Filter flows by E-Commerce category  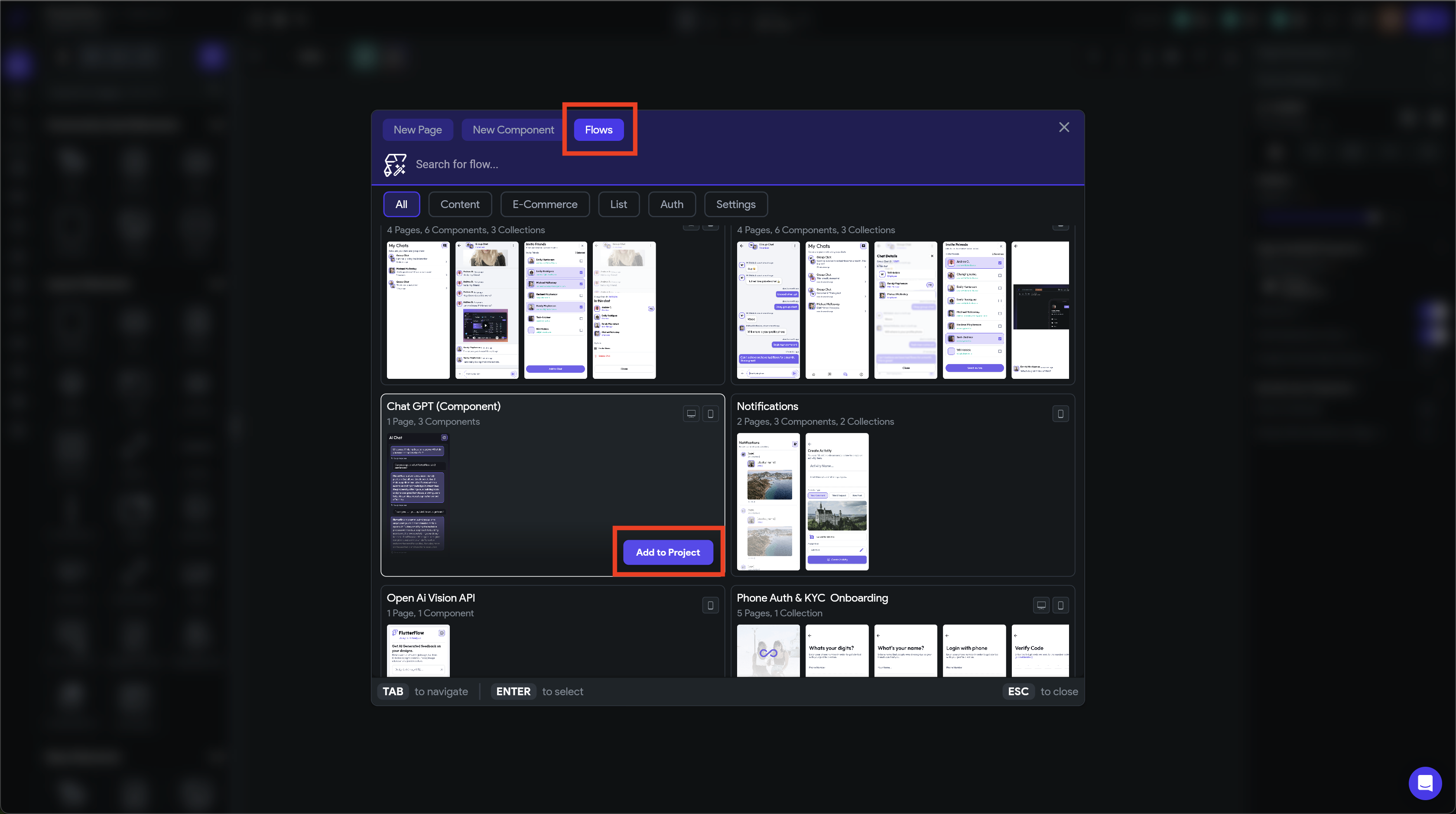545,205
